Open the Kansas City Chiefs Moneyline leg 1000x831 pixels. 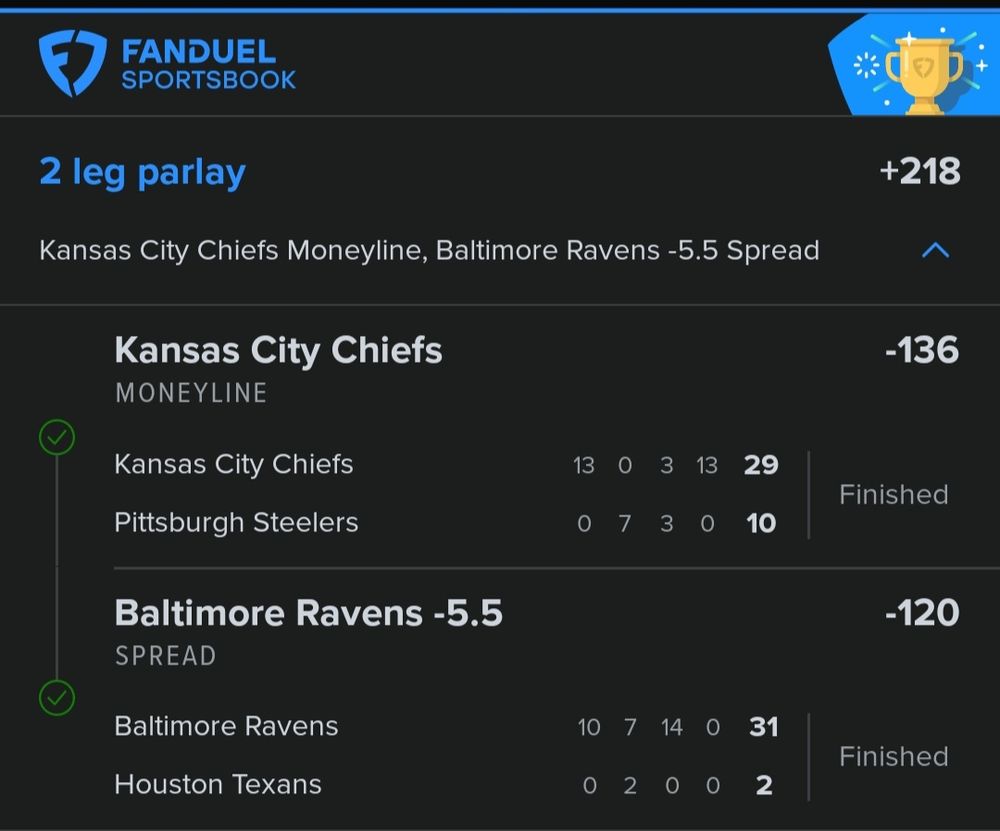coord(278,351)
